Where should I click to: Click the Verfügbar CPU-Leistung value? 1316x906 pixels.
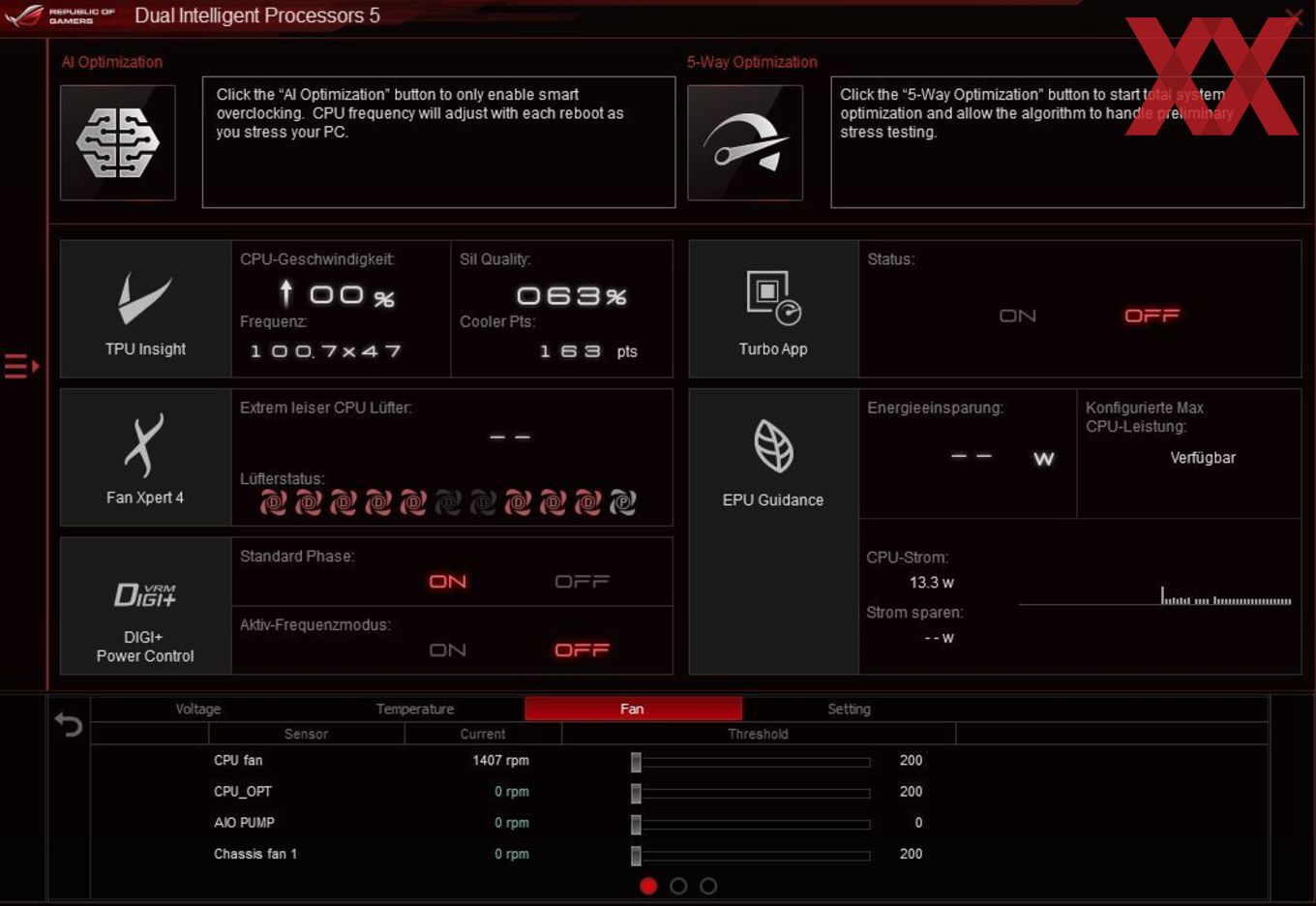click(1203, 458)
